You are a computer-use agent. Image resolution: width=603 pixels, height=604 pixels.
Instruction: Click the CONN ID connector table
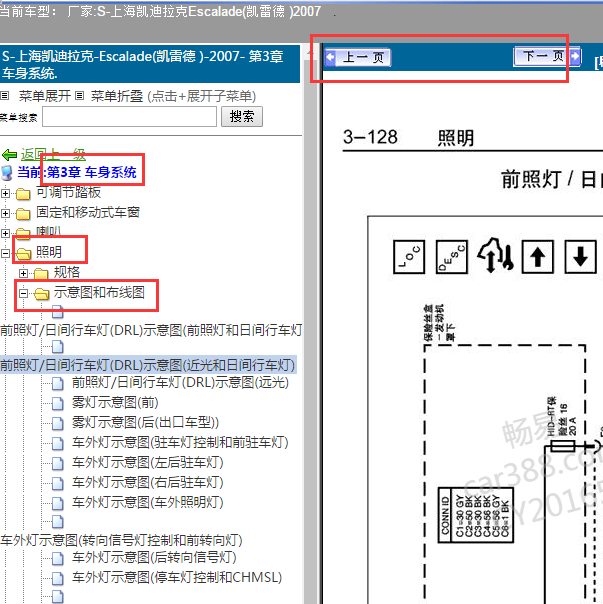476,515
